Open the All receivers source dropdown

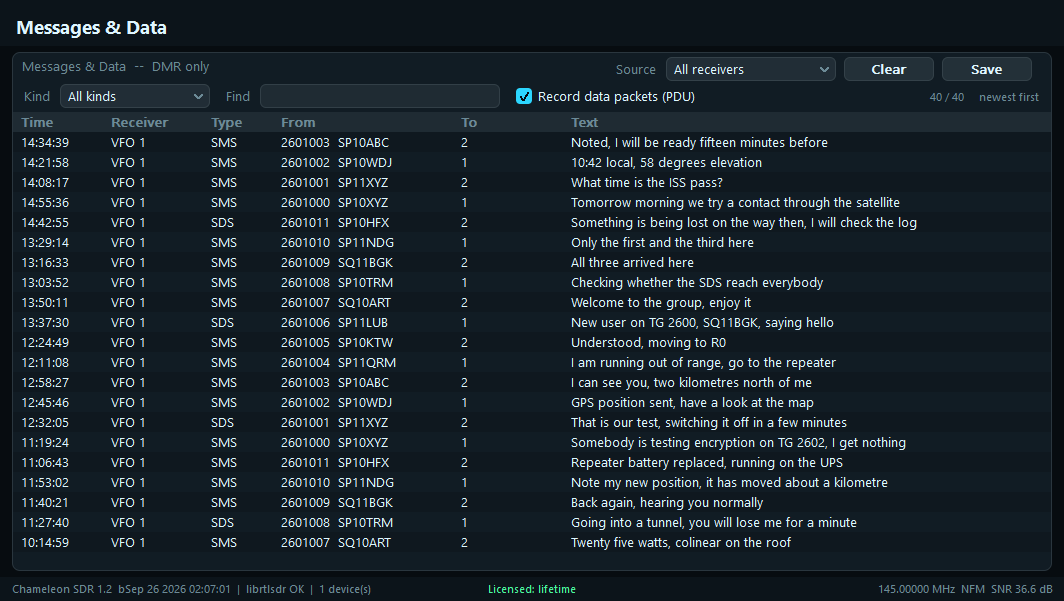tap(750, 69)
